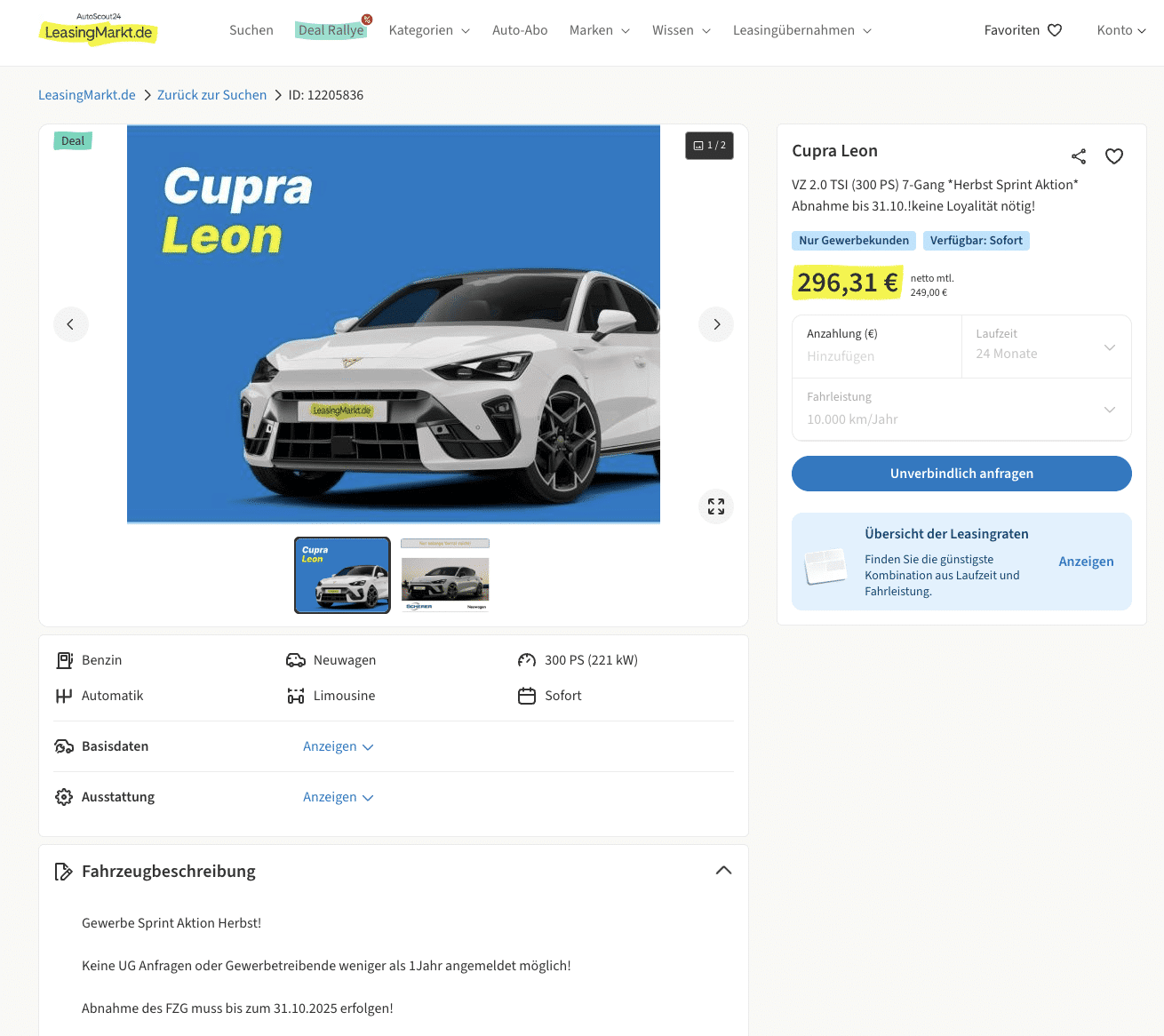Click 'Gewerbe Sprint Aktion Herbst!' text
The height and width of the screenshot is (1036, 1164).
171,923
